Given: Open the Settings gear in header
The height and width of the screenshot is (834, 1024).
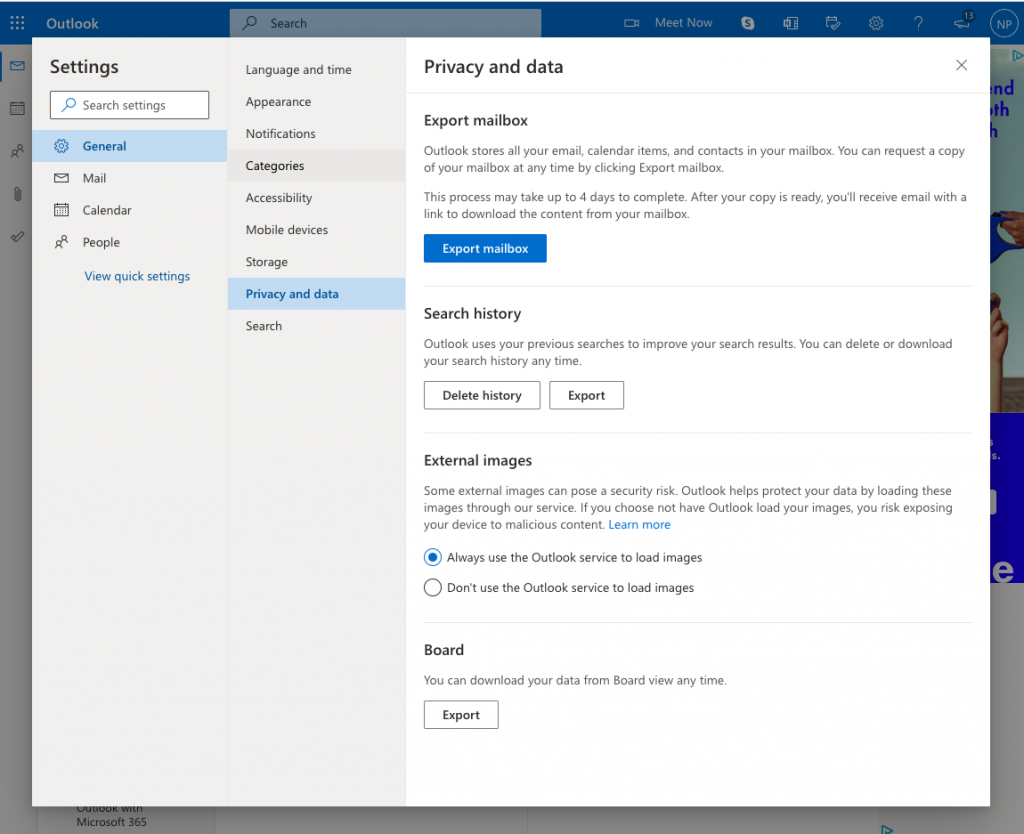Looking at the screenshot, I should tap(876, 23).
